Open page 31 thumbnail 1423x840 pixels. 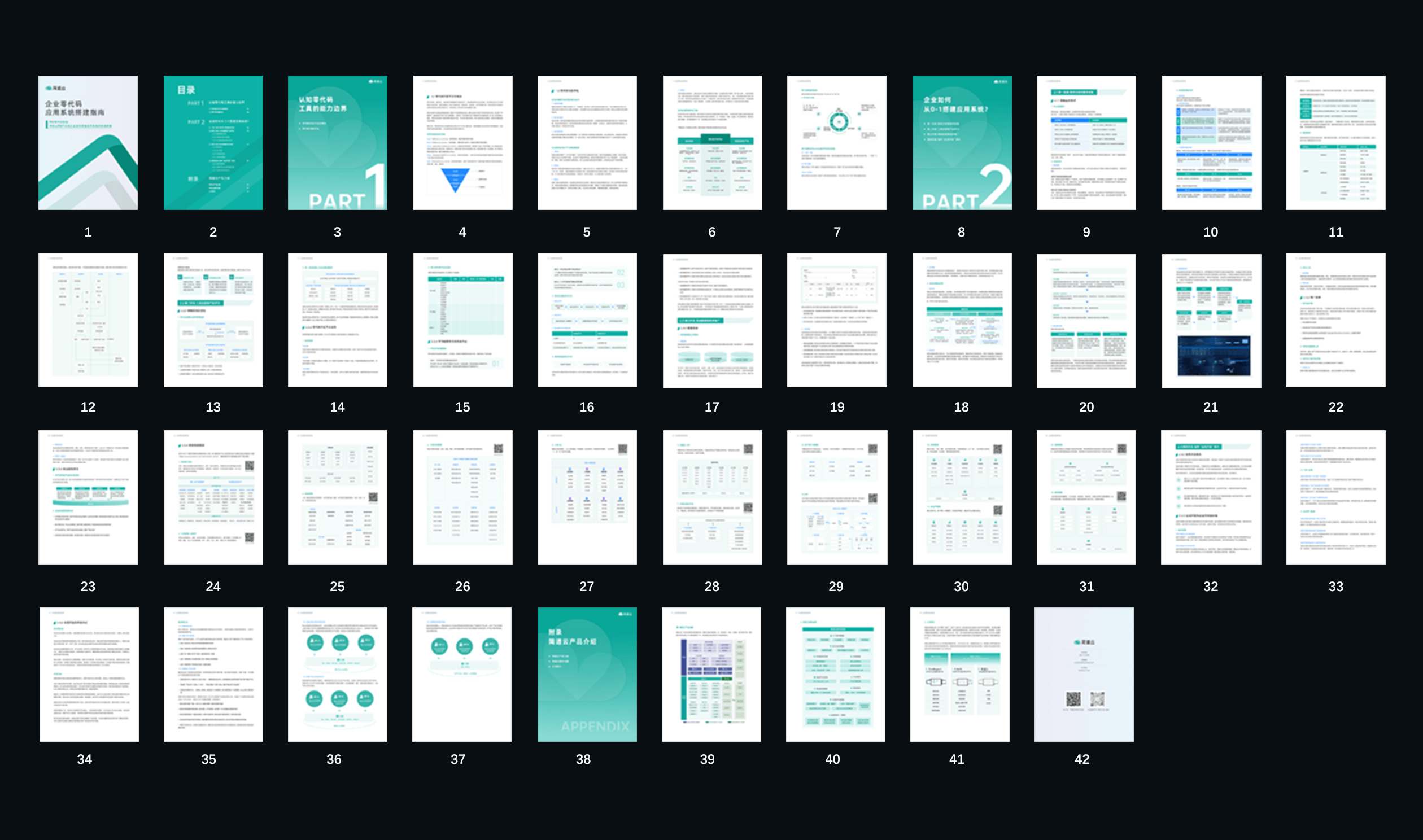tap(1086, 497)
